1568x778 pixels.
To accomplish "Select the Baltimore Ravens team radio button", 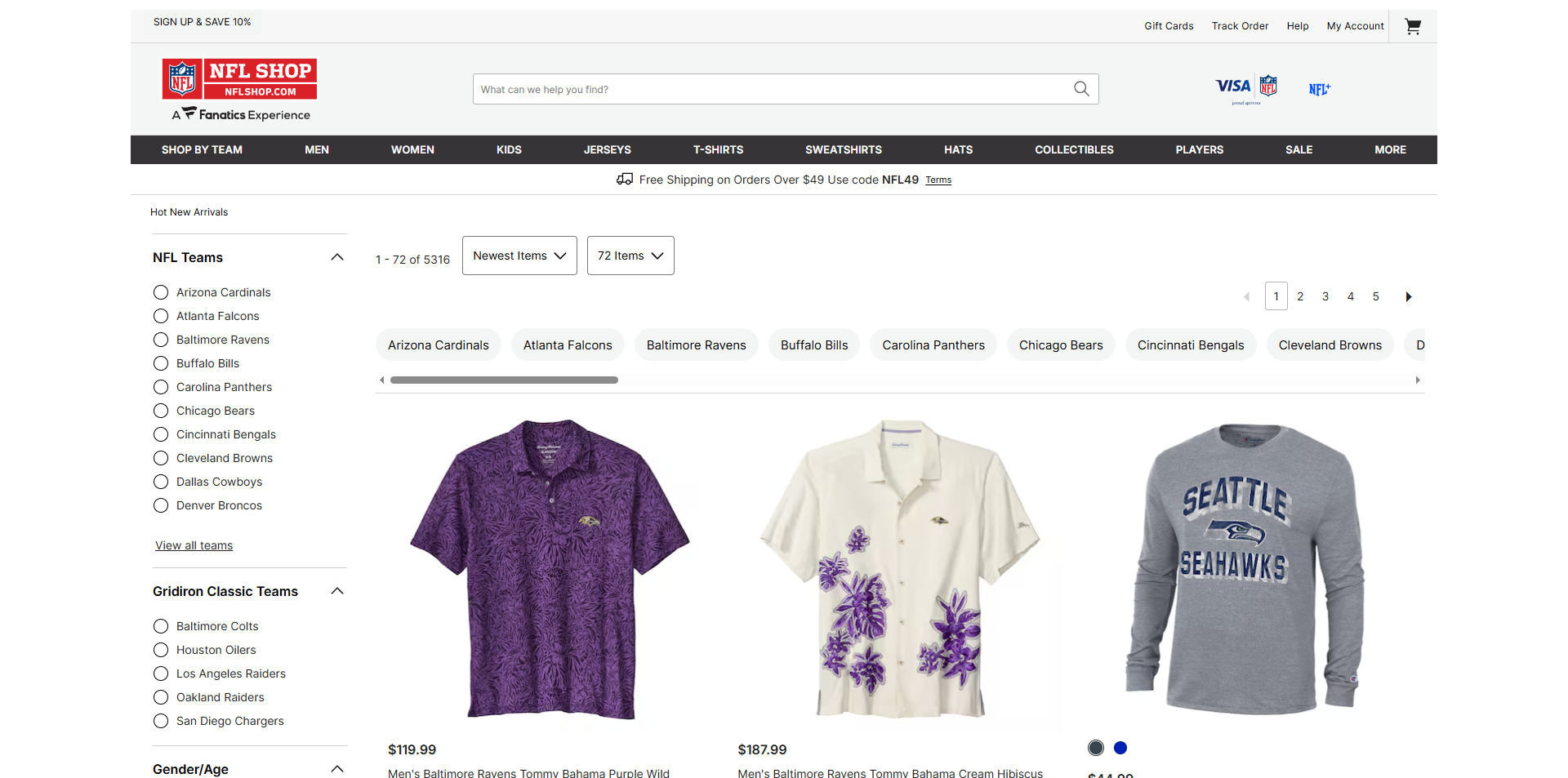I will pyautogui.click(x=161, y=340).
